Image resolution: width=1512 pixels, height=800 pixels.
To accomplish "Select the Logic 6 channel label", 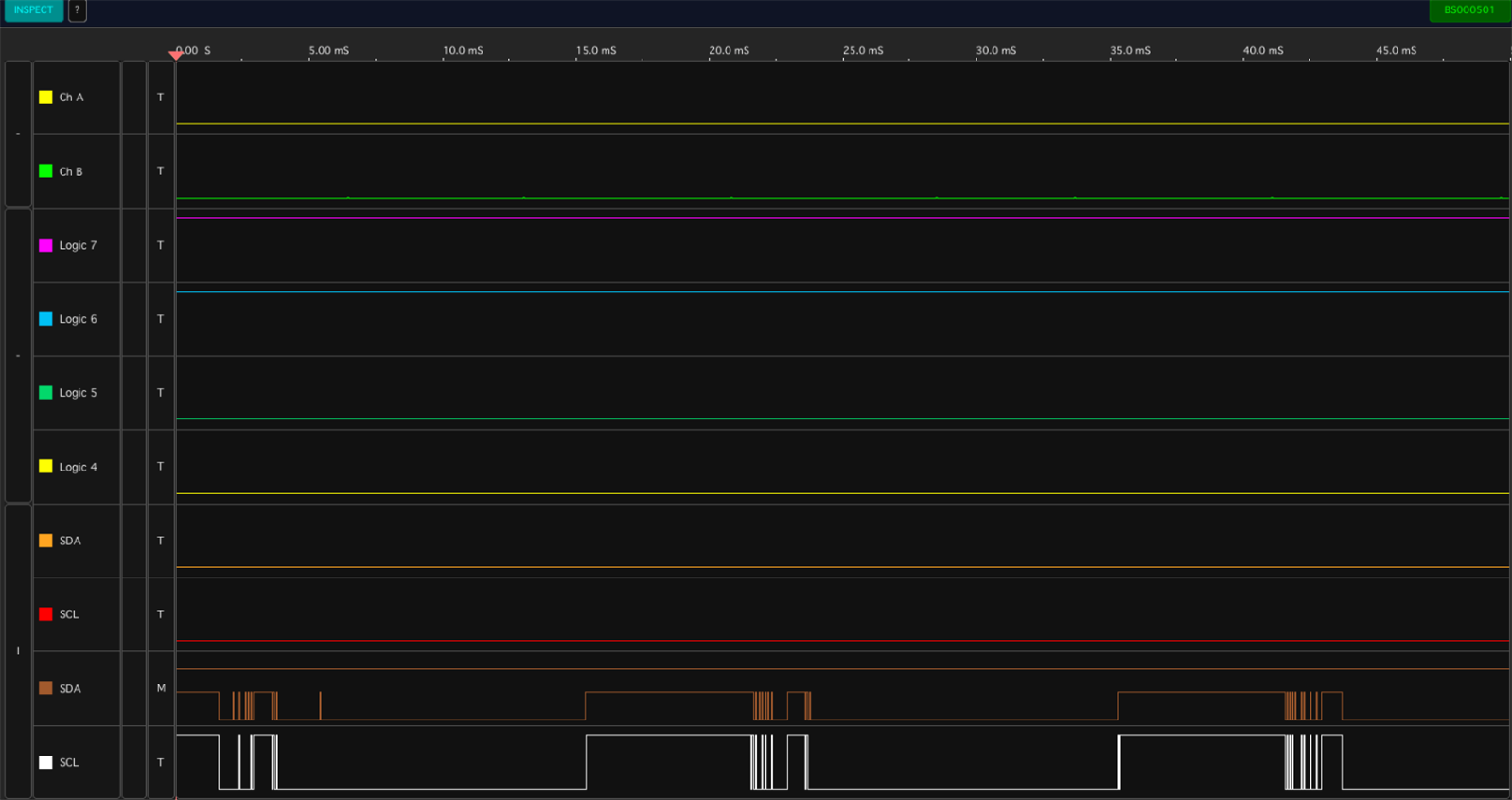I will pos(78,319).
